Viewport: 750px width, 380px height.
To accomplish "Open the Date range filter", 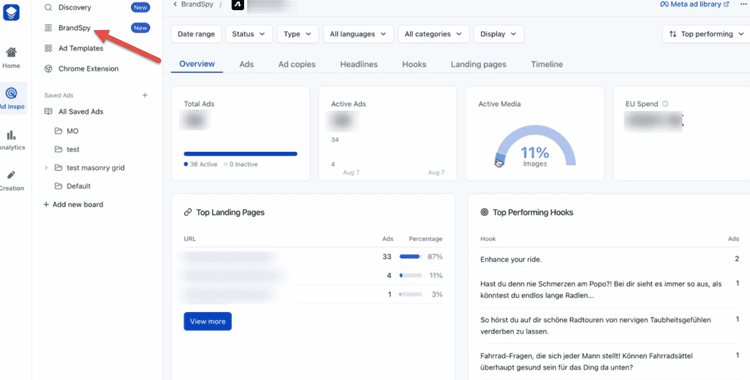I will (196, 34).
